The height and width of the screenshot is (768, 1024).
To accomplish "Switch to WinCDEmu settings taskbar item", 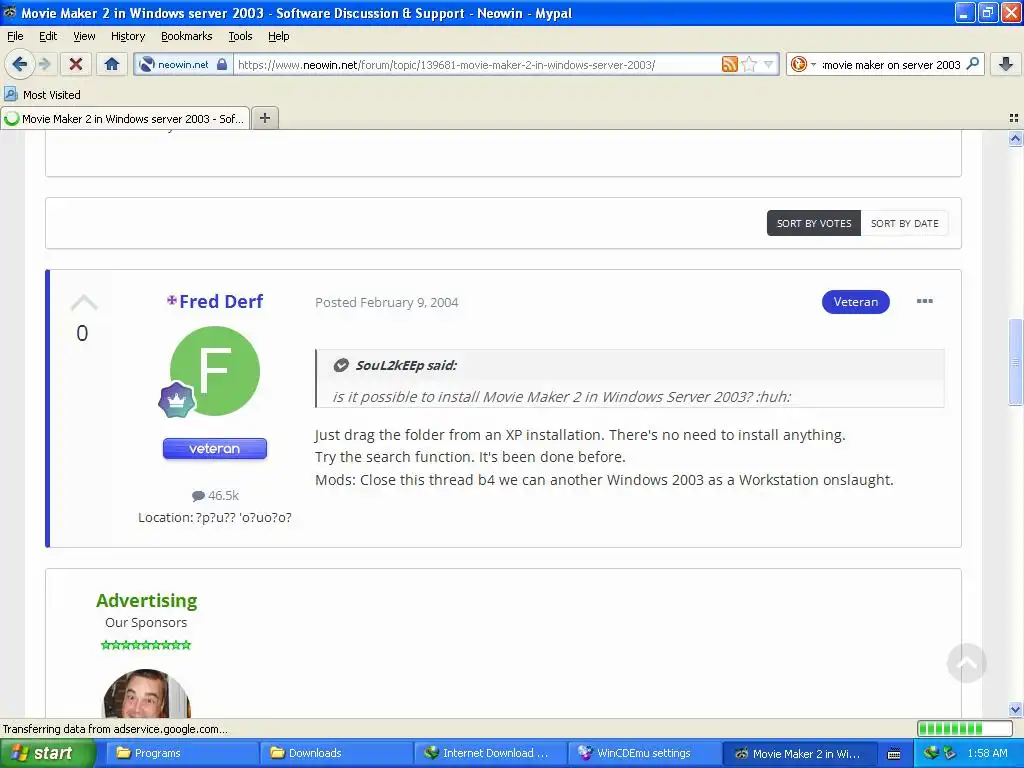I will (x=644, y=753).
